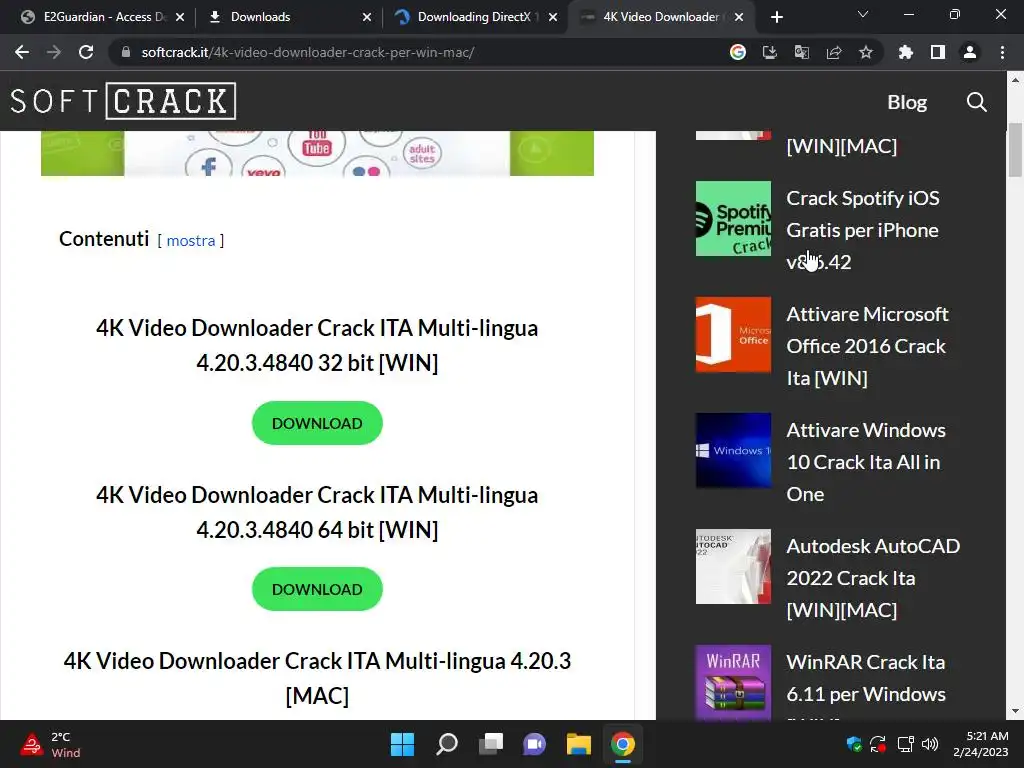The width and height of the screenshot is (1024, 768).
Task: Open Google icon in address bar
Action: (x=737, y=52)
